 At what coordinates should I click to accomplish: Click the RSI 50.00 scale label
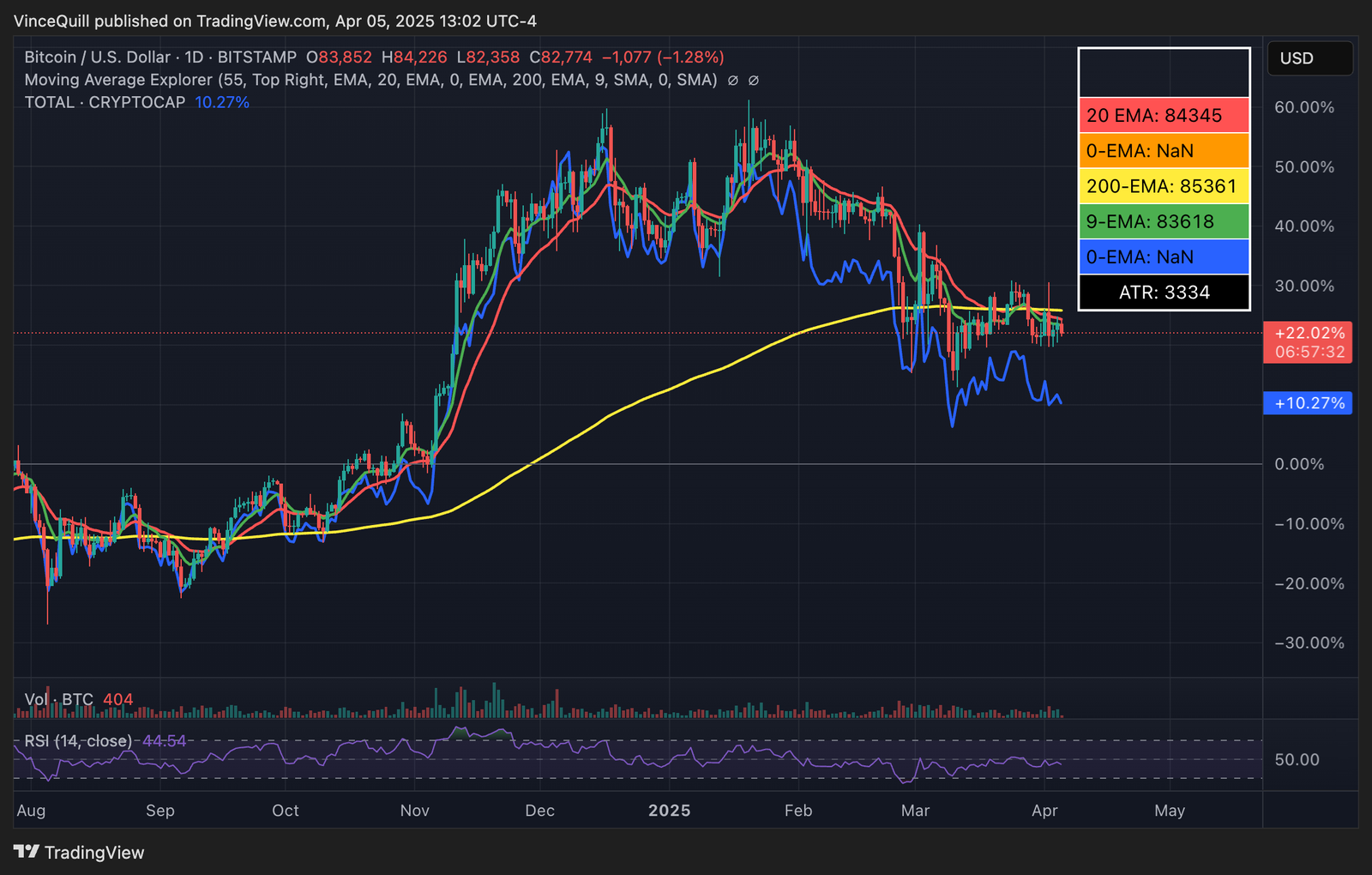point(1297,760)
